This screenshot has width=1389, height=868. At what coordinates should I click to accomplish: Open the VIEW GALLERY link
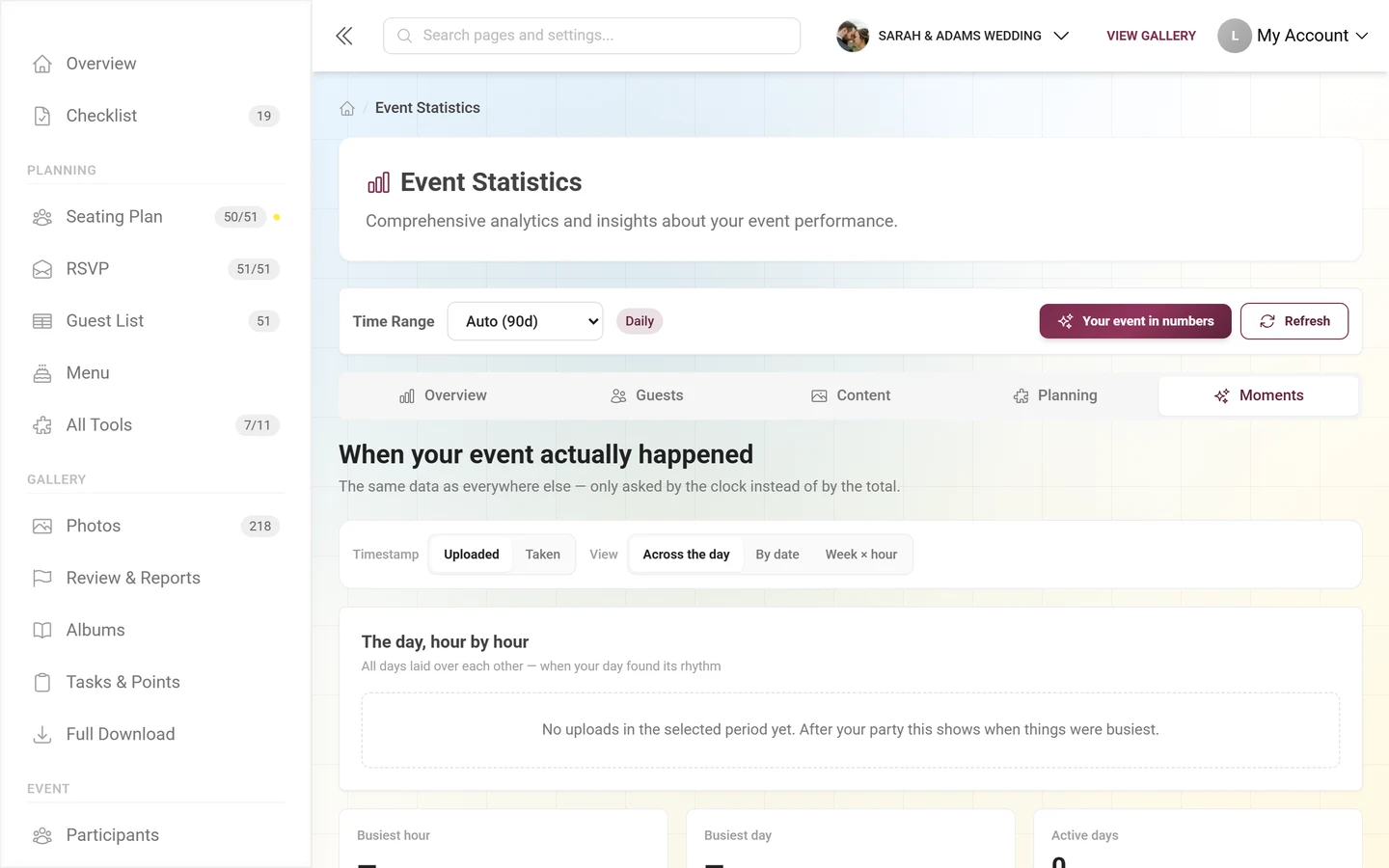(x=1151, y=36)
